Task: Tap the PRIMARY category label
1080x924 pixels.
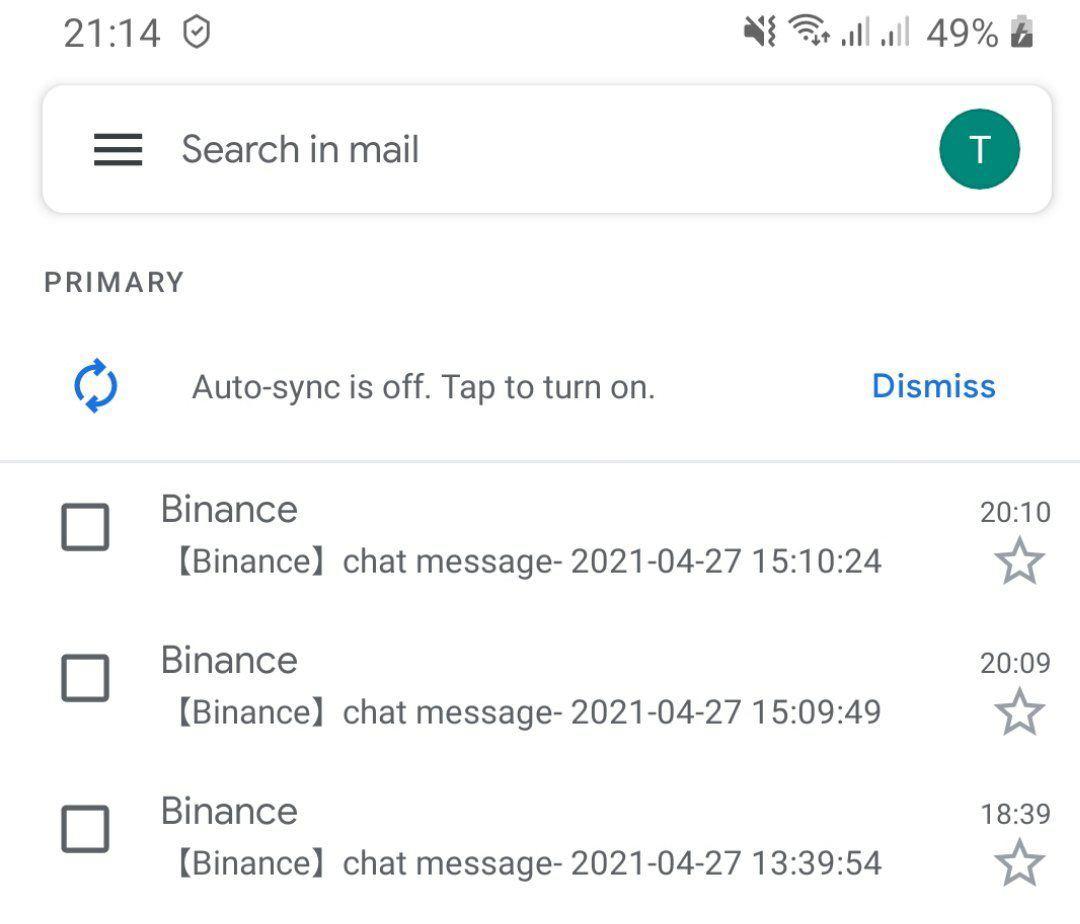Action: 114,282
